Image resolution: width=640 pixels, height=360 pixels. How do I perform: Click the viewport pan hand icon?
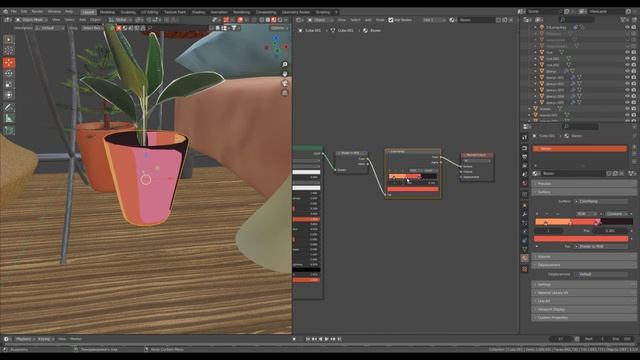point(284,74)
